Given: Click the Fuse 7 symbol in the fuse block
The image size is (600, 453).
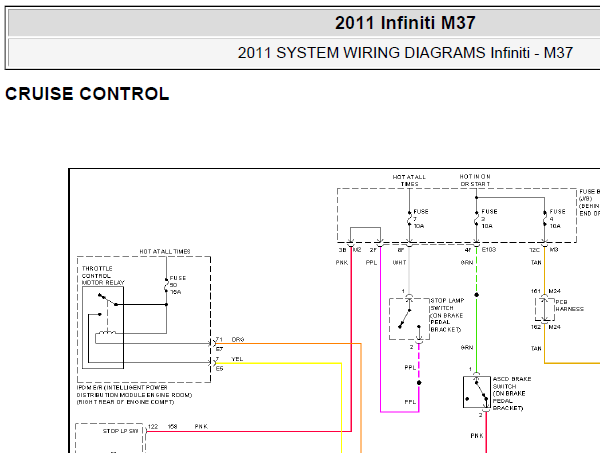Looking at the screenshot, I should click(x=409, y=218).
